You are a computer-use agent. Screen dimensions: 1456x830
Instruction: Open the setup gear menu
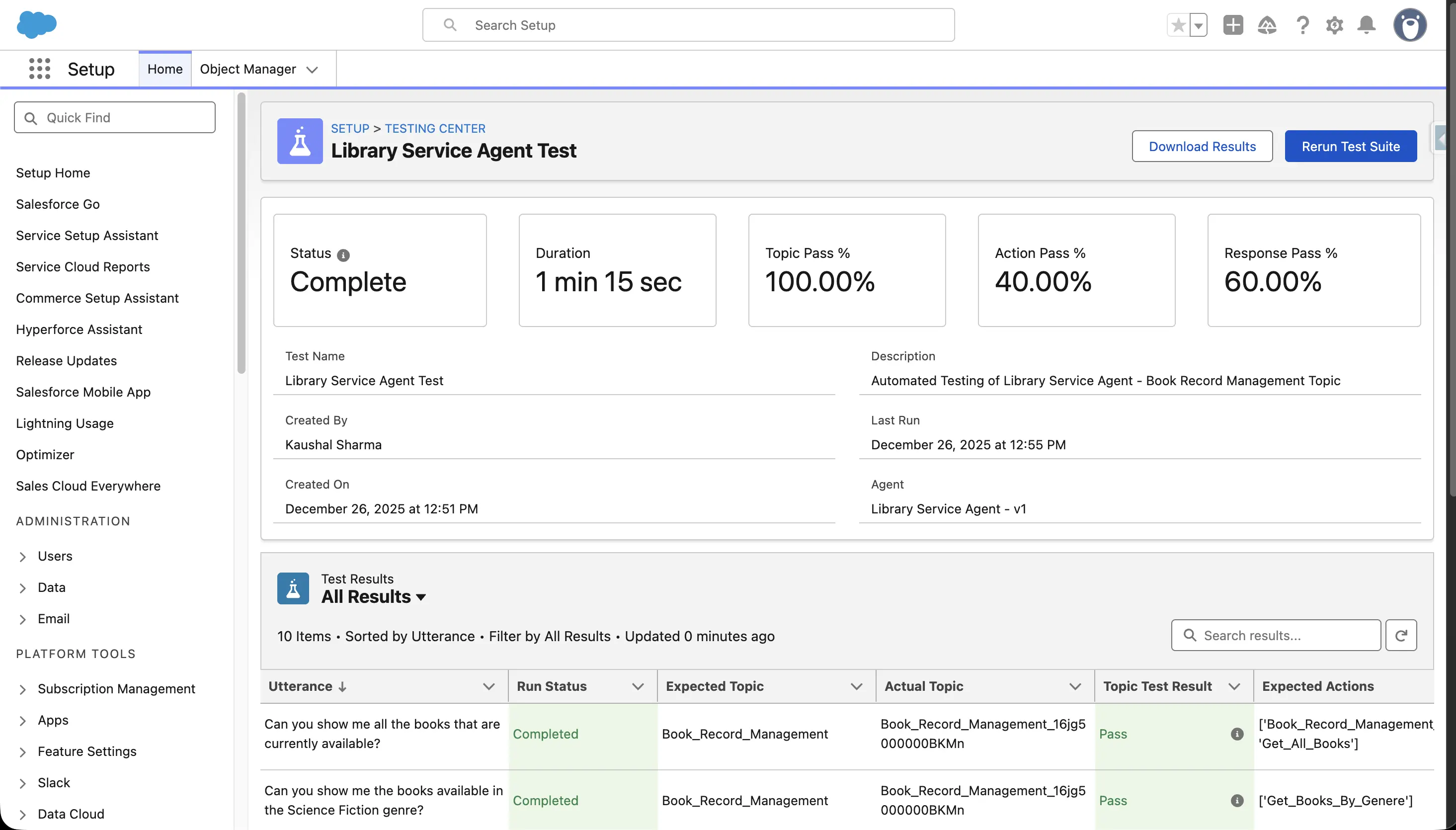point(1334,25)
